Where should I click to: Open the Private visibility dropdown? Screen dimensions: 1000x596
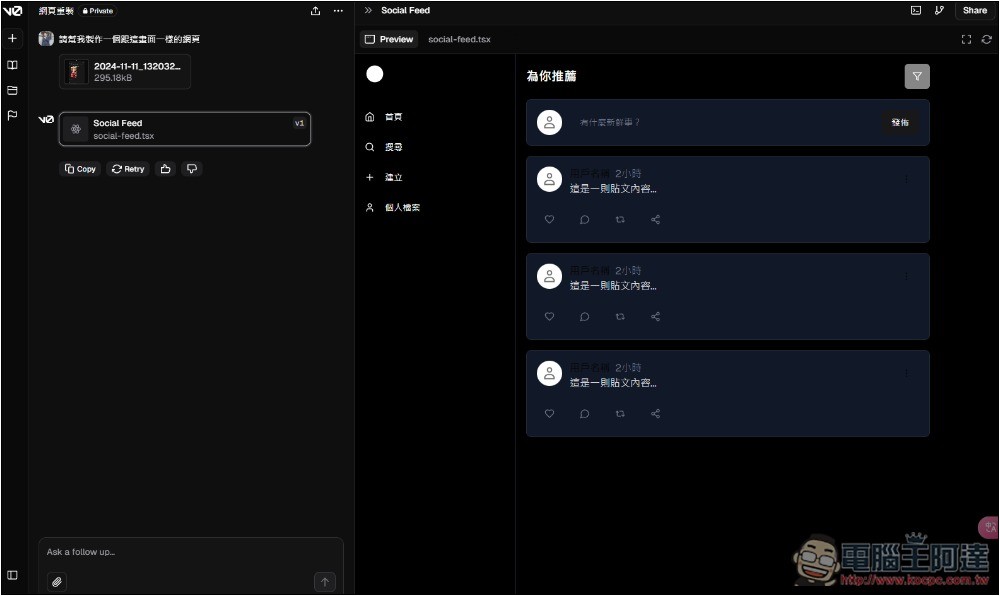98,11
